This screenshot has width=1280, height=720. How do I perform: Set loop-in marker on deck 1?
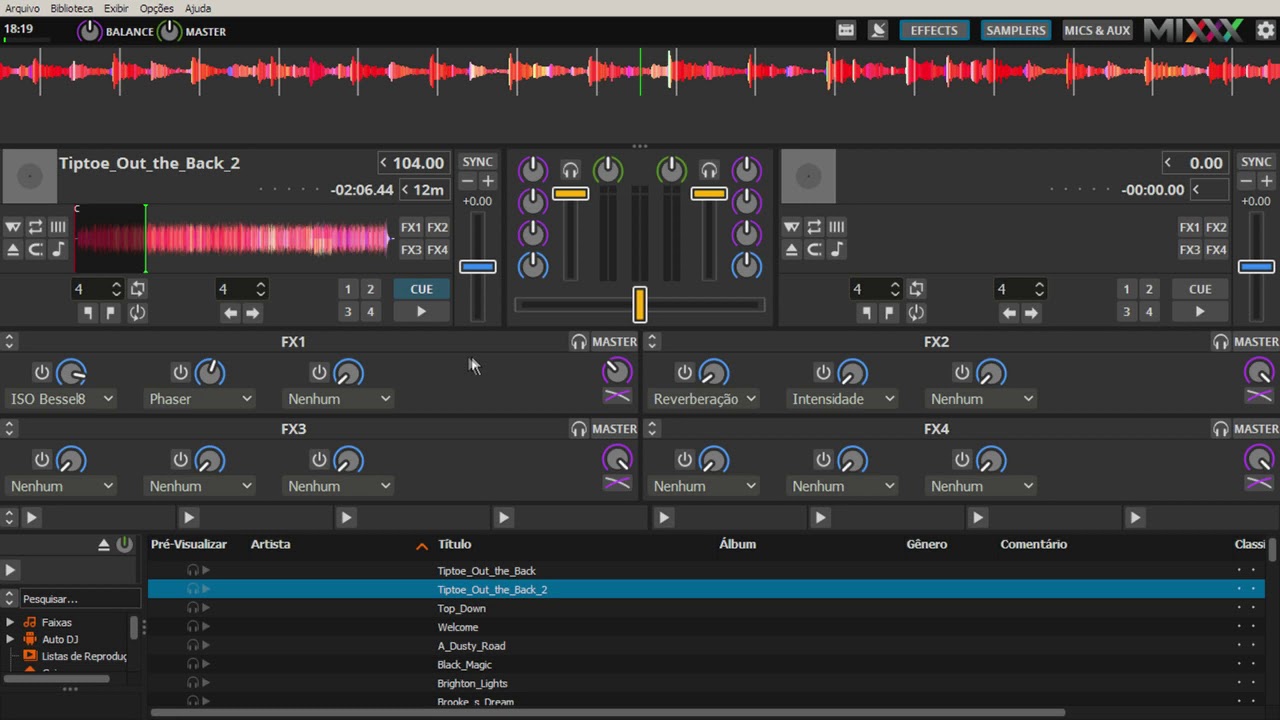[x=88, y=313]
